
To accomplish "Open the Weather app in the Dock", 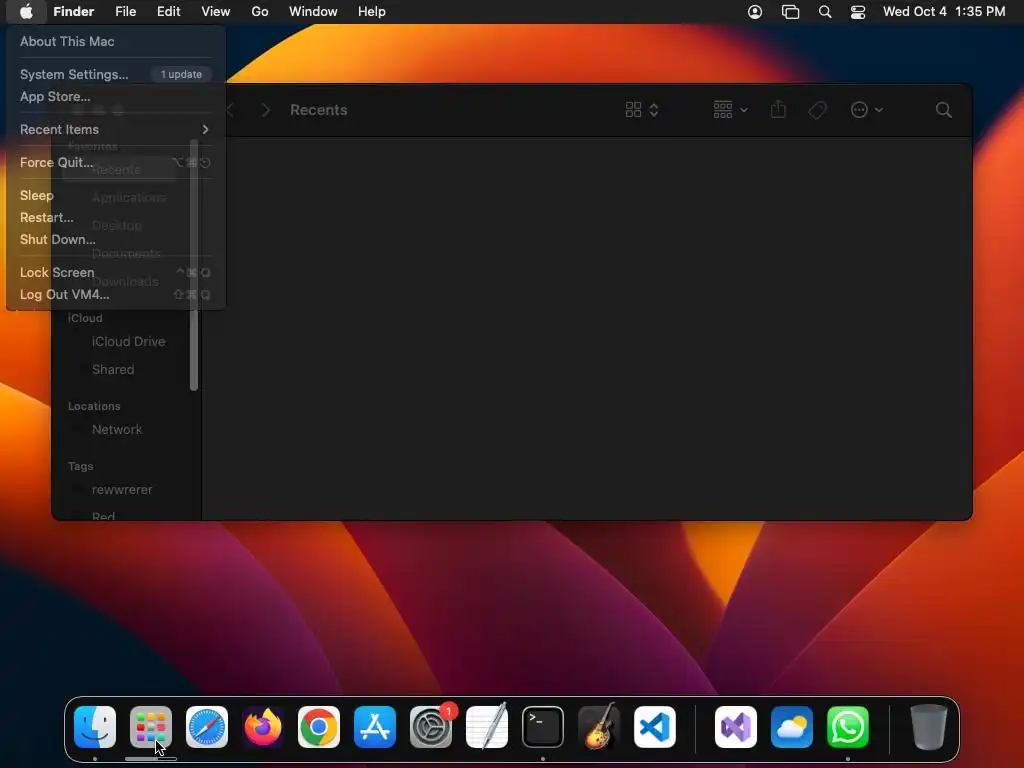I will point(792,727).
